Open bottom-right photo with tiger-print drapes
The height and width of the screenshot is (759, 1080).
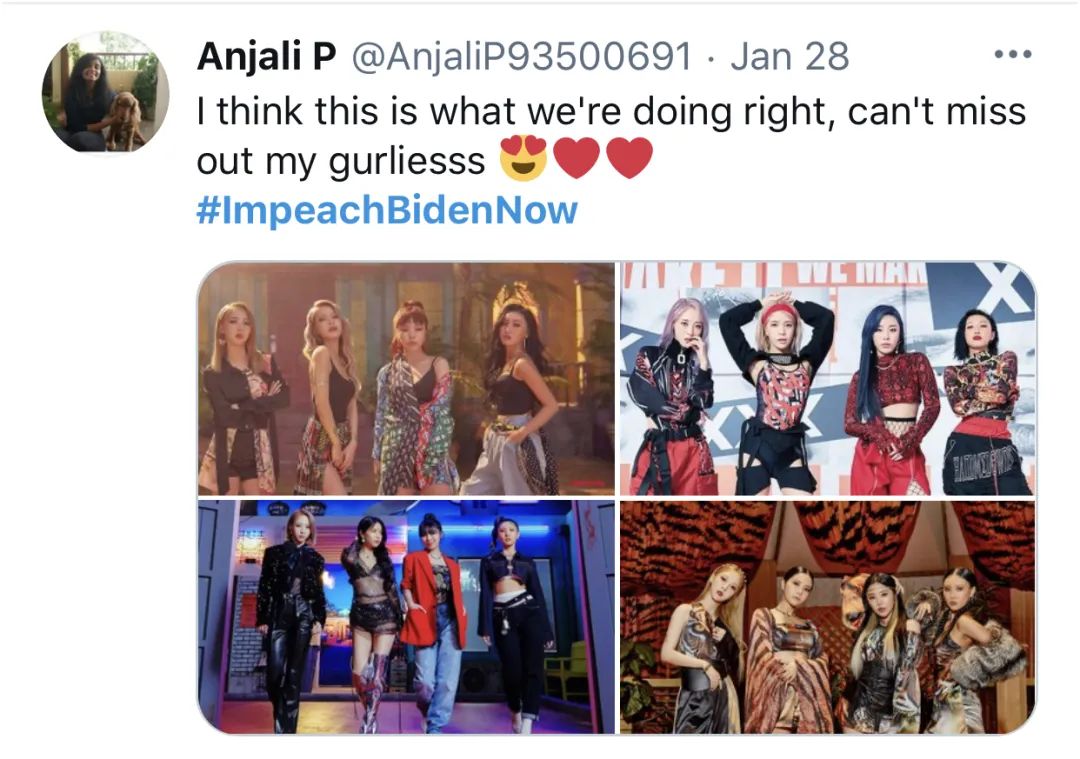tap(828, 617)
